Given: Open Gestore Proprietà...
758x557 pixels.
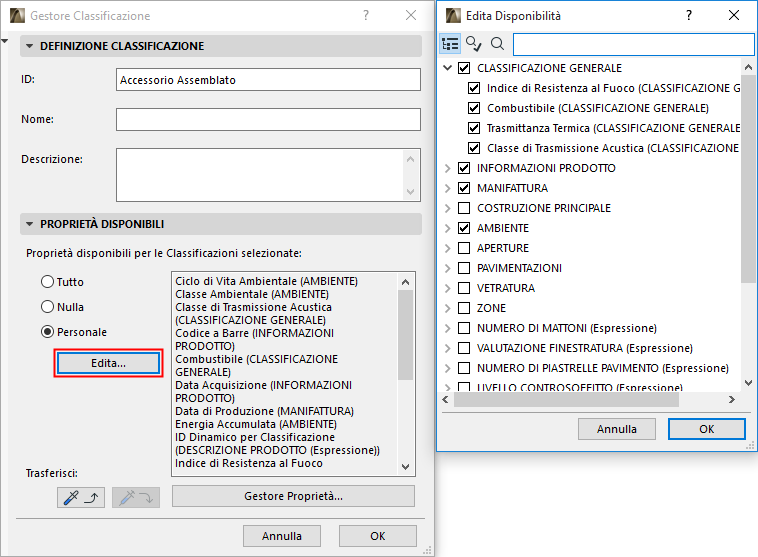Looking at the screenshot, I should [293, 496].
